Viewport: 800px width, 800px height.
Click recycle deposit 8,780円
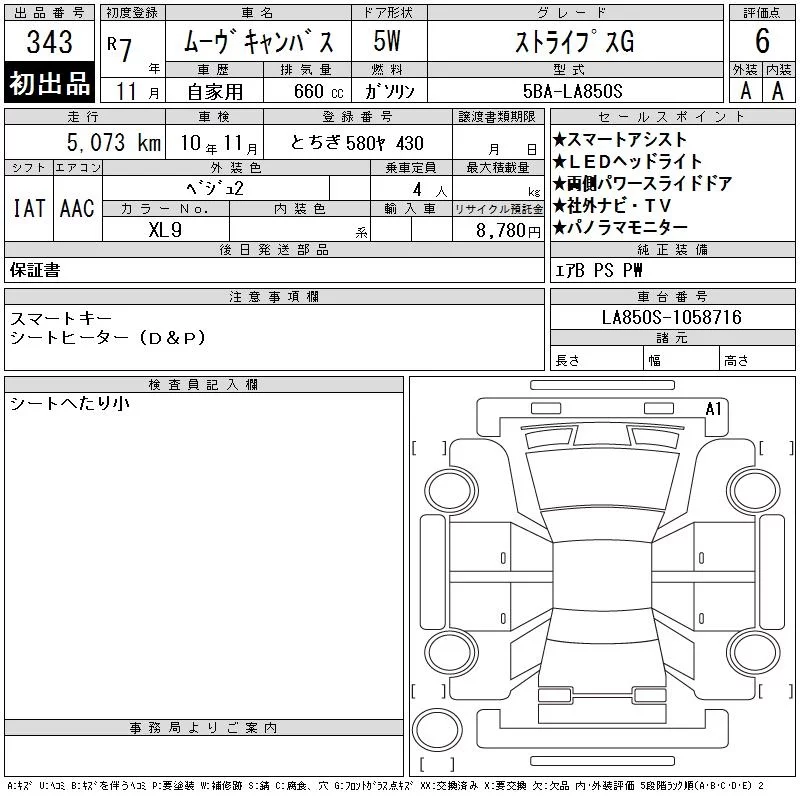click(508, 231)
